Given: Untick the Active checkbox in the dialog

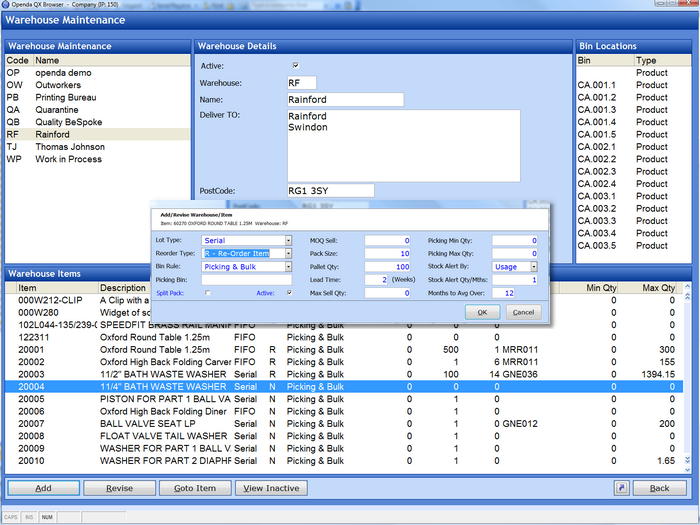Looking at the screenshot, I should click(x=290, y=293).
